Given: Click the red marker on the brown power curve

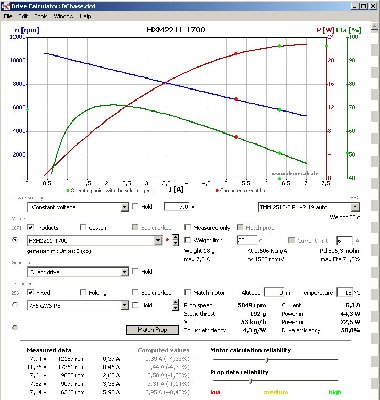Looking at the screenshot, I should point(236,53).
